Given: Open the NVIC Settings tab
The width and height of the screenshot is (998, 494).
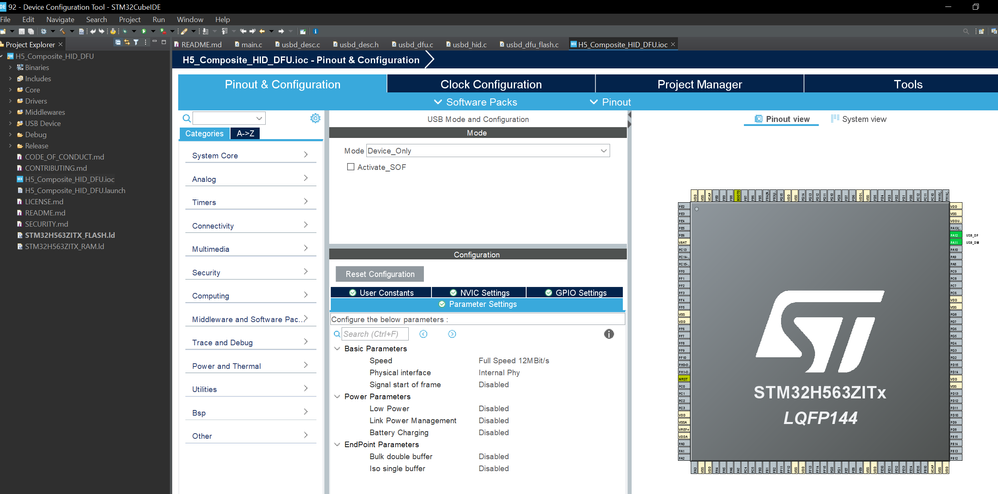Looking at the screenshot, I should pos(479,292).
